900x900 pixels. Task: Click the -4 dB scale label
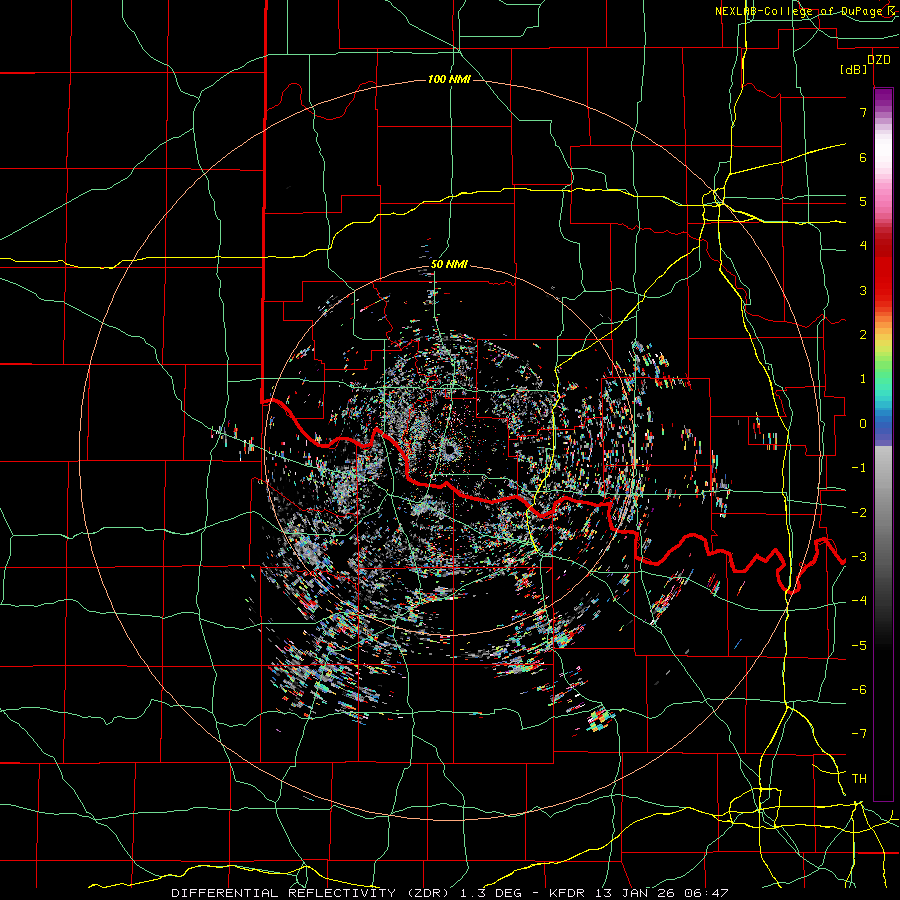pyautogui.click(x=859, y=601)
